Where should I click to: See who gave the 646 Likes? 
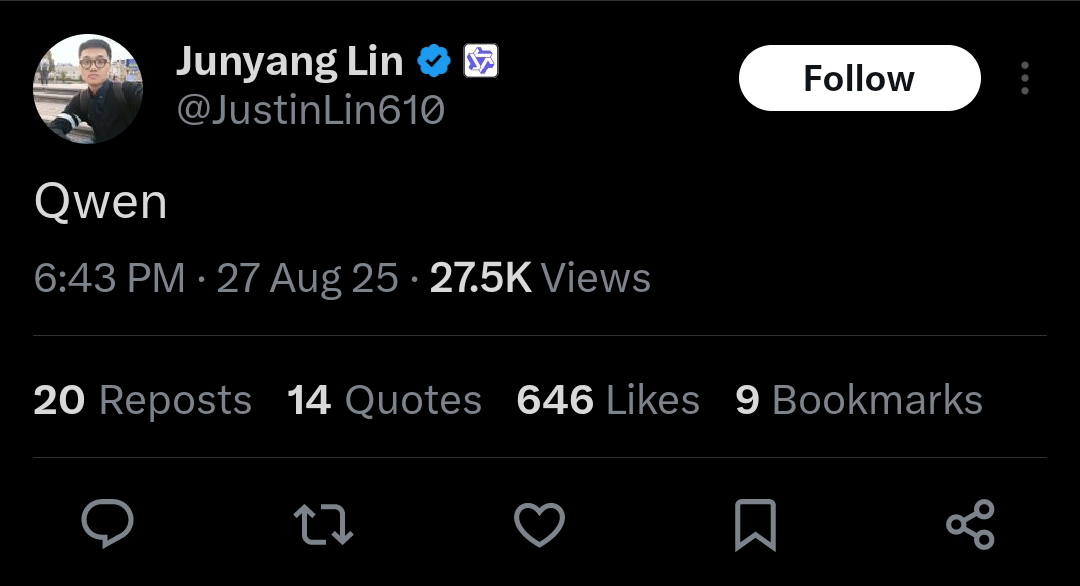tap(608, 400)
